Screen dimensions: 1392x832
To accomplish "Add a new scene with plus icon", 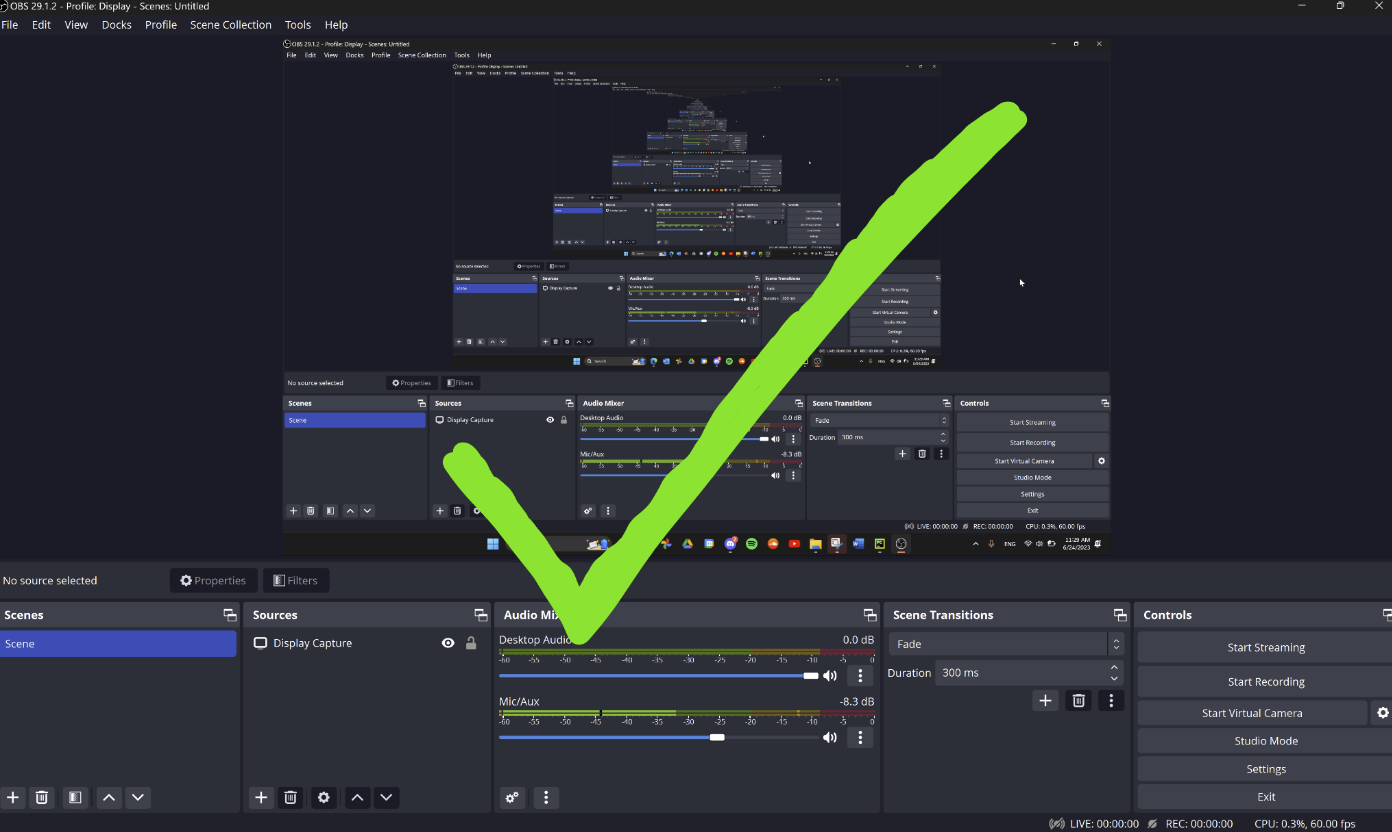I will (x=13, y=797).
